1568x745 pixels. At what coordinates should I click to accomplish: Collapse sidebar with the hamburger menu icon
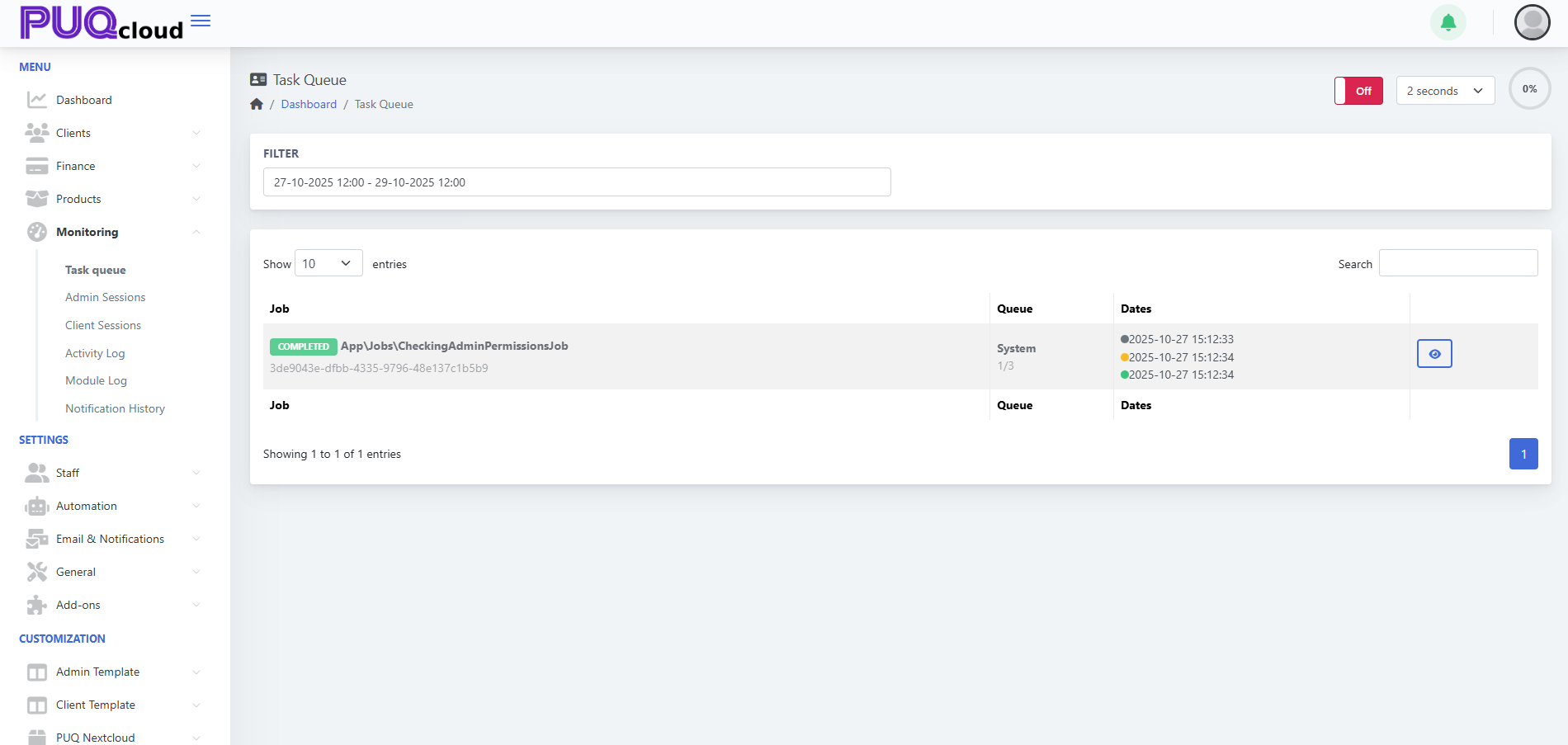[x=201, y=21]
